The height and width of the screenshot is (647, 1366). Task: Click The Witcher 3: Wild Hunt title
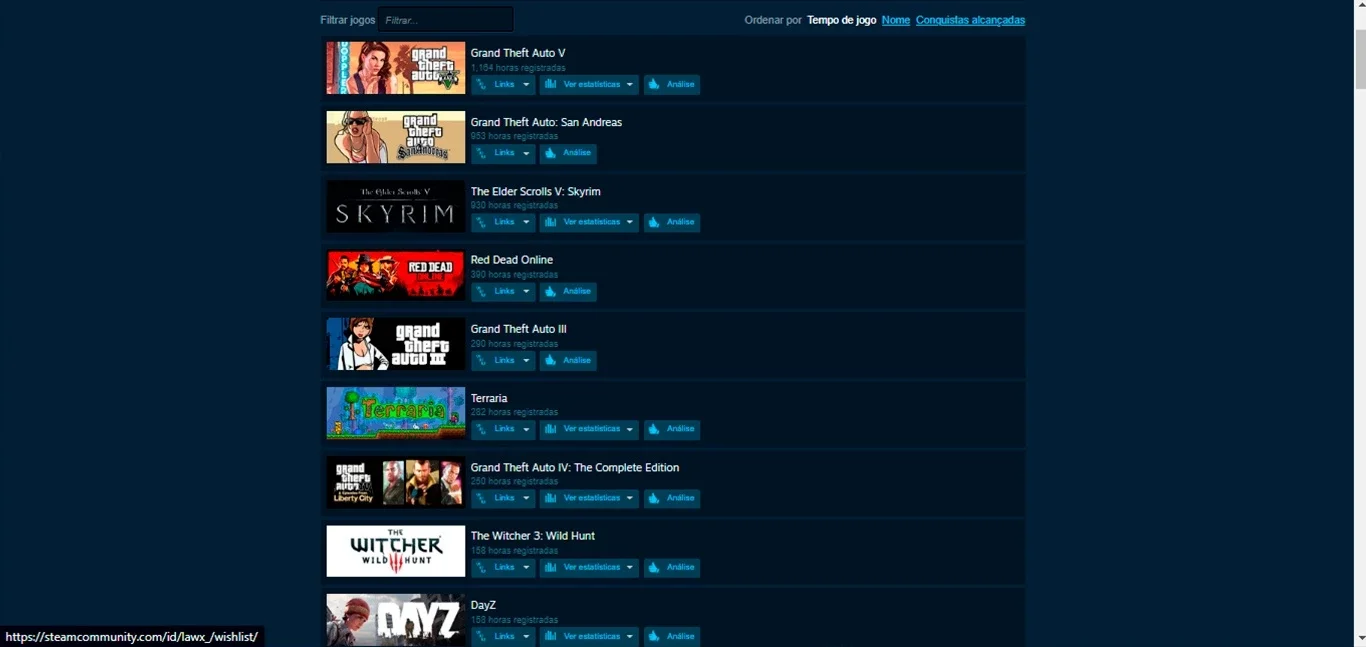click(533, 536)
